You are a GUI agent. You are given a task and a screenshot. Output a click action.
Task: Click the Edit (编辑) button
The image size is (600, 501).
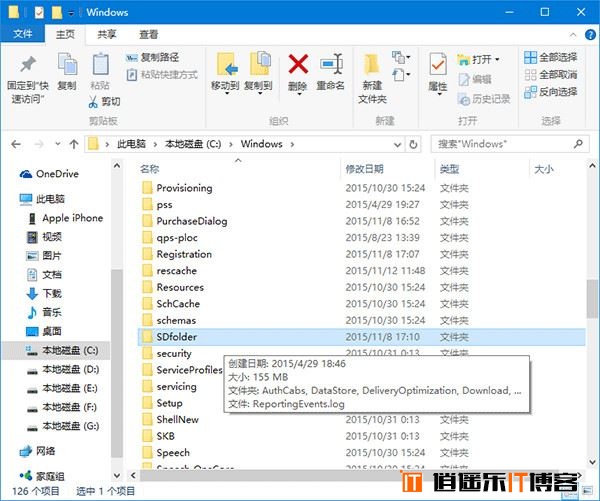(475, 80)
